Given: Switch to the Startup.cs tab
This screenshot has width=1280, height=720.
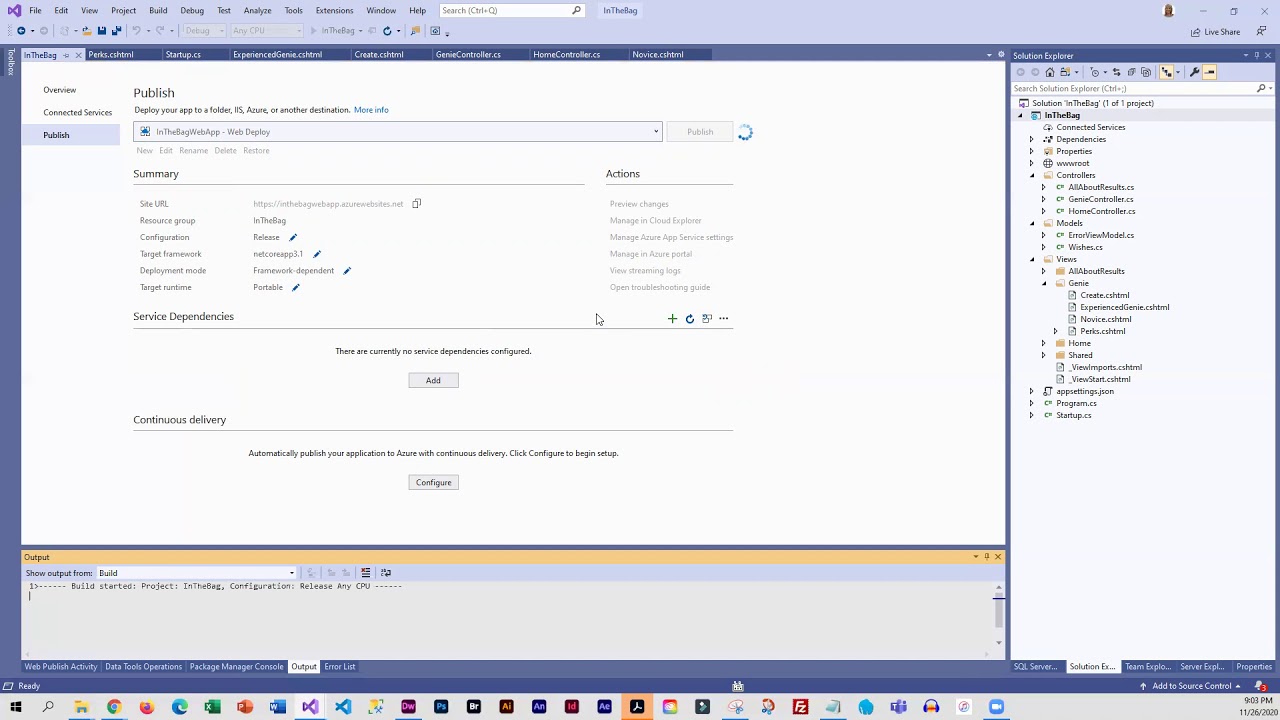Looking at the screenshot, I should [183, 55].
